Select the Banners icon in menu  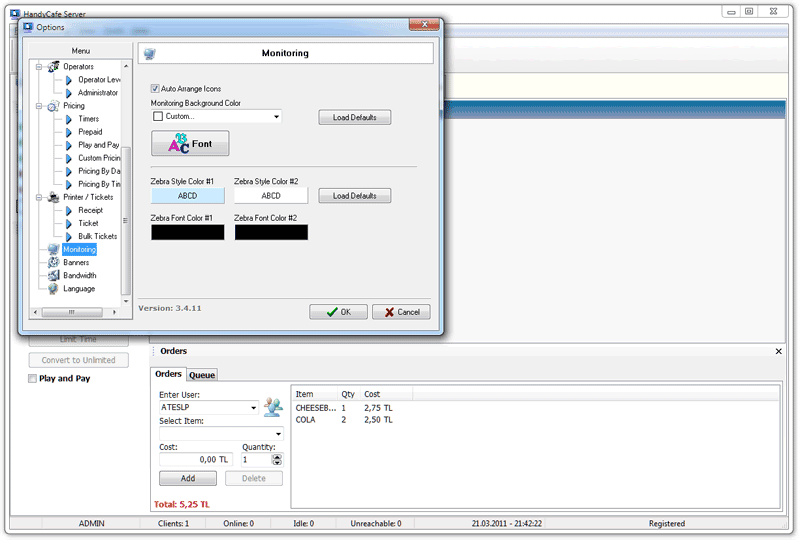tap(53, 263)
